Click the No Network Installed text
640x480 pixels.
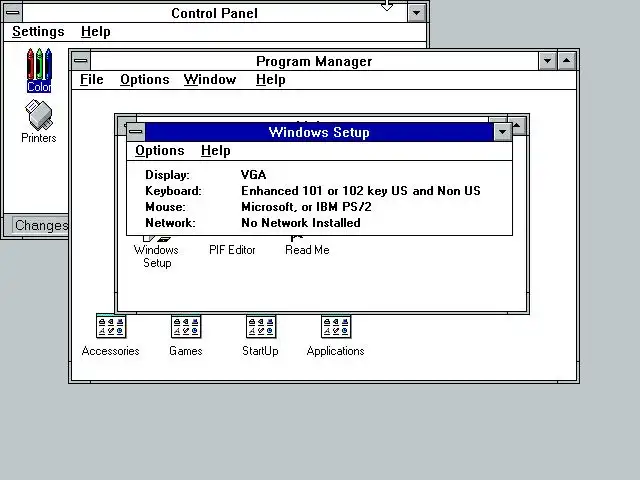(301, 222)
